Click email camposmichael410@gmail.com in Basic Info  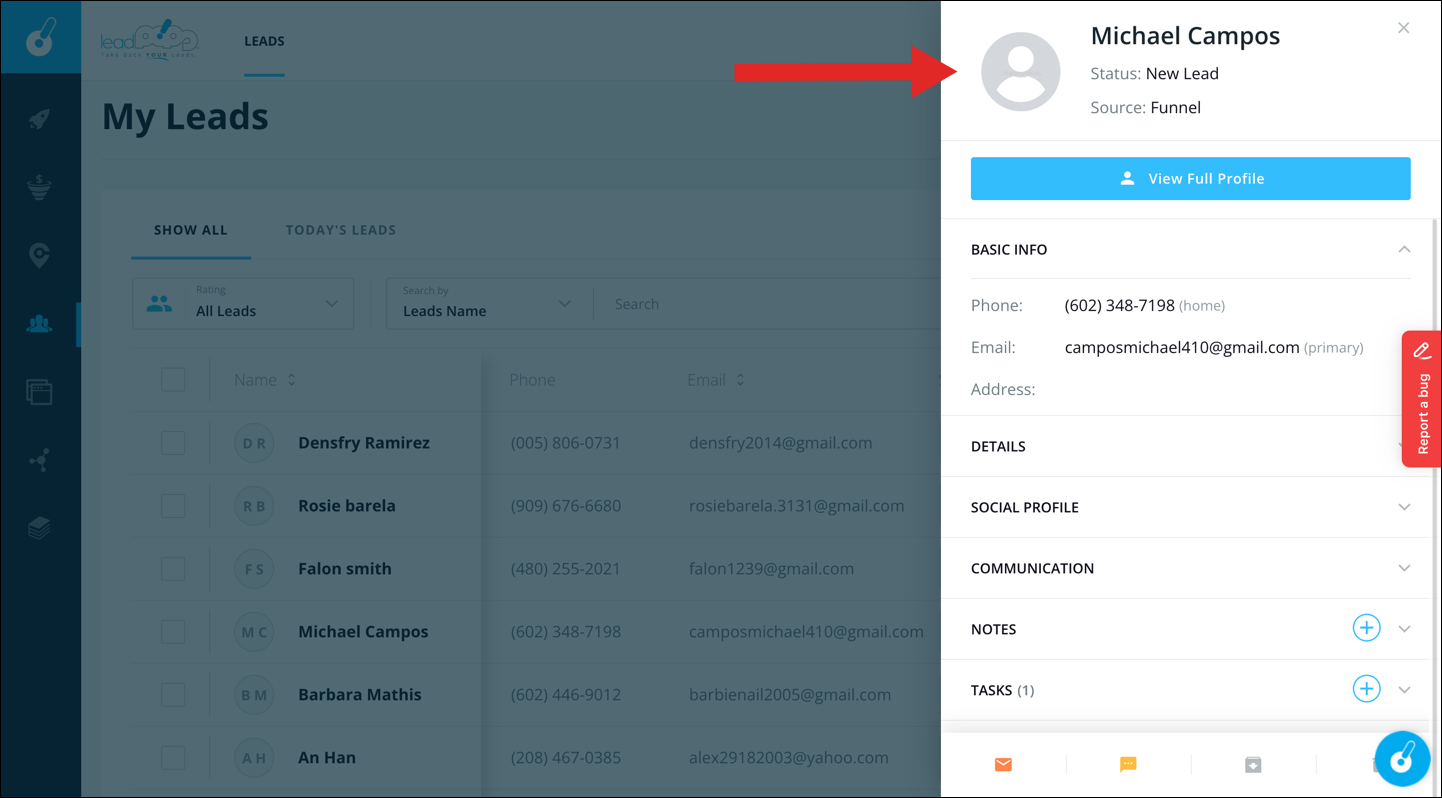[x=1182, y=347]
